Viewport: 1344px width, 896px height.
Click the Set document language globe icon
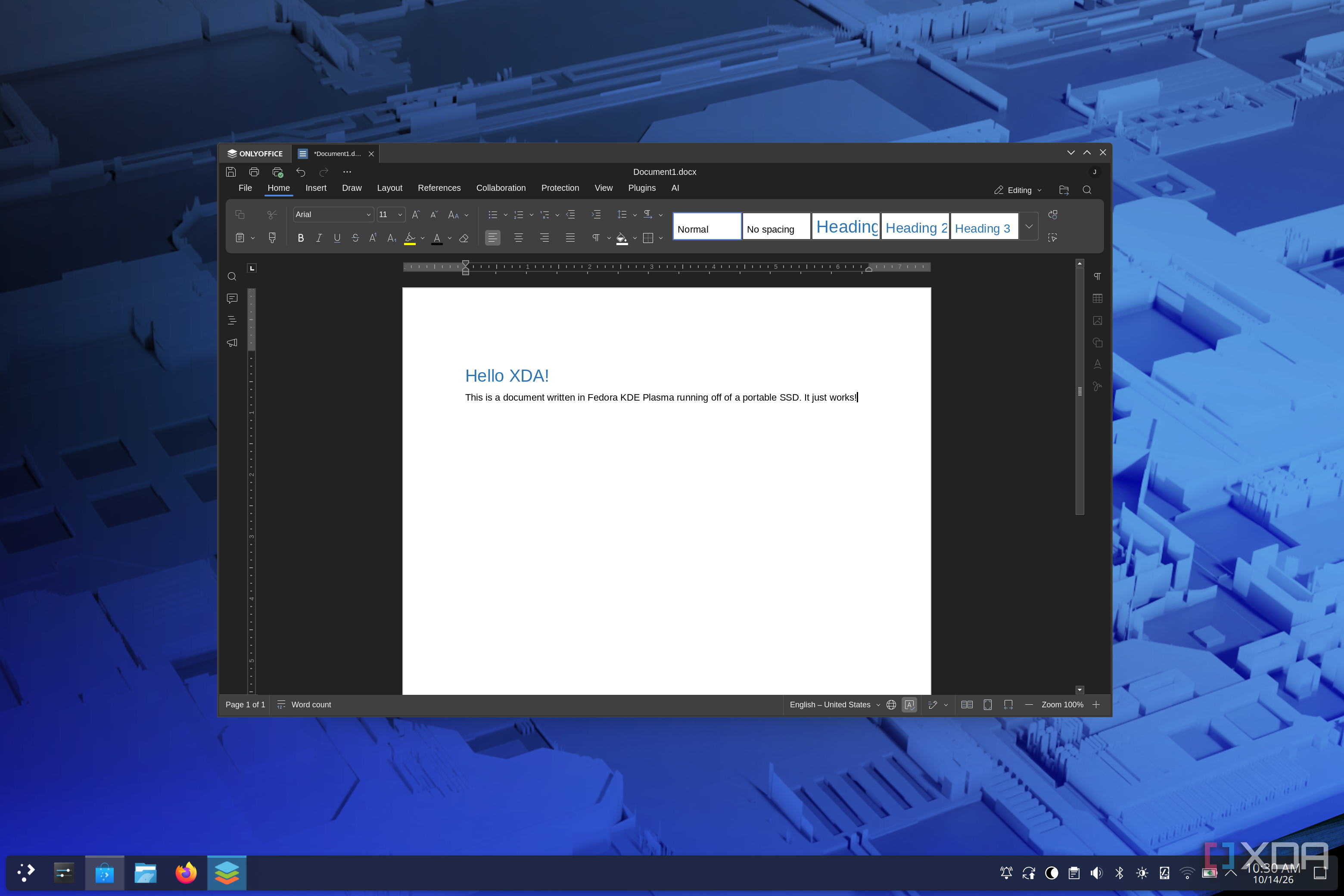tap(891, 705)
